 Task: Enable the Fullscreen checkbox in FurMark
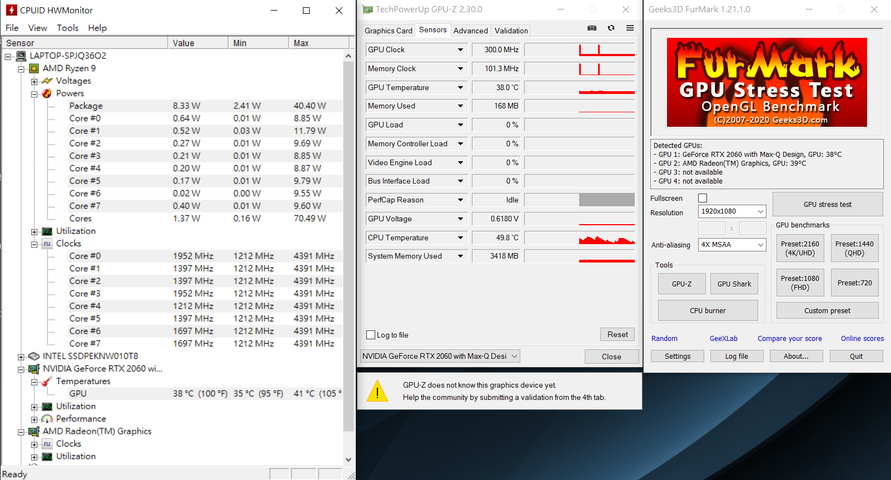pos(702,198)
